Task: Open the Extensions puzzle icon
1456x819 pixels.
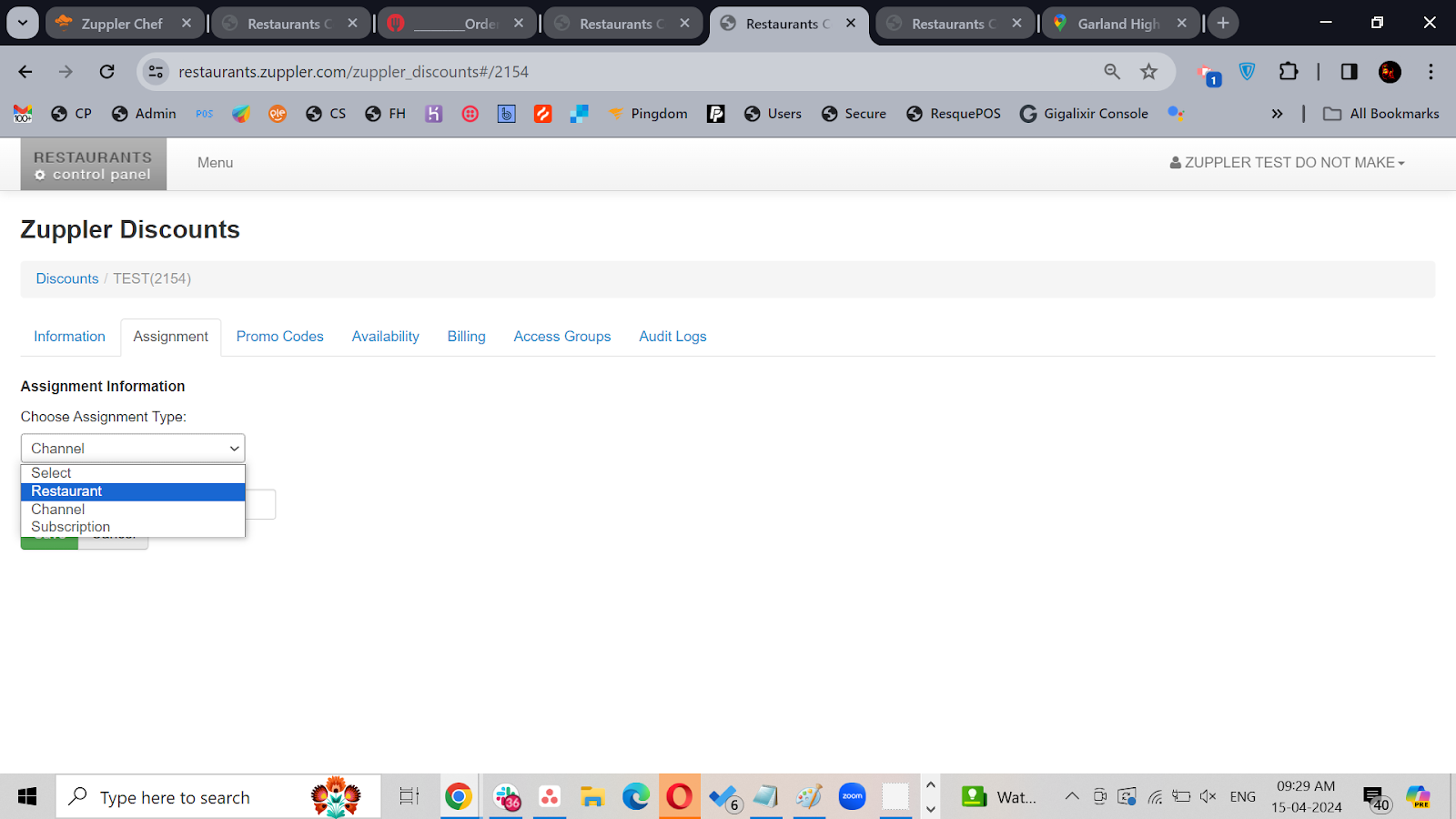Action: (x=1289, y=72)
